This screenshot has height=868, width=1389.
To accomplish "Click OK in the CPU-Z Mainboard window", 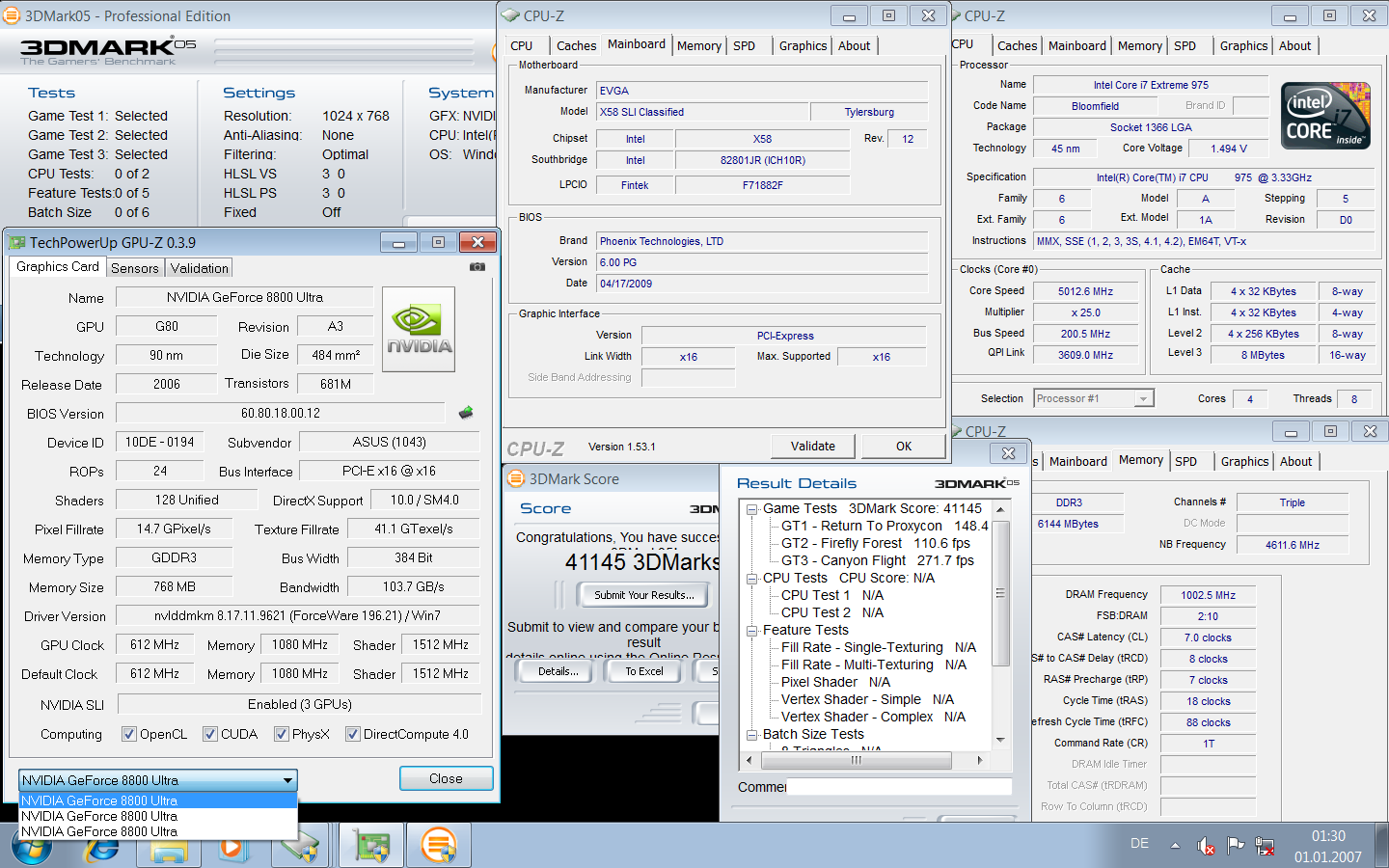I will (x=904, y=446).
